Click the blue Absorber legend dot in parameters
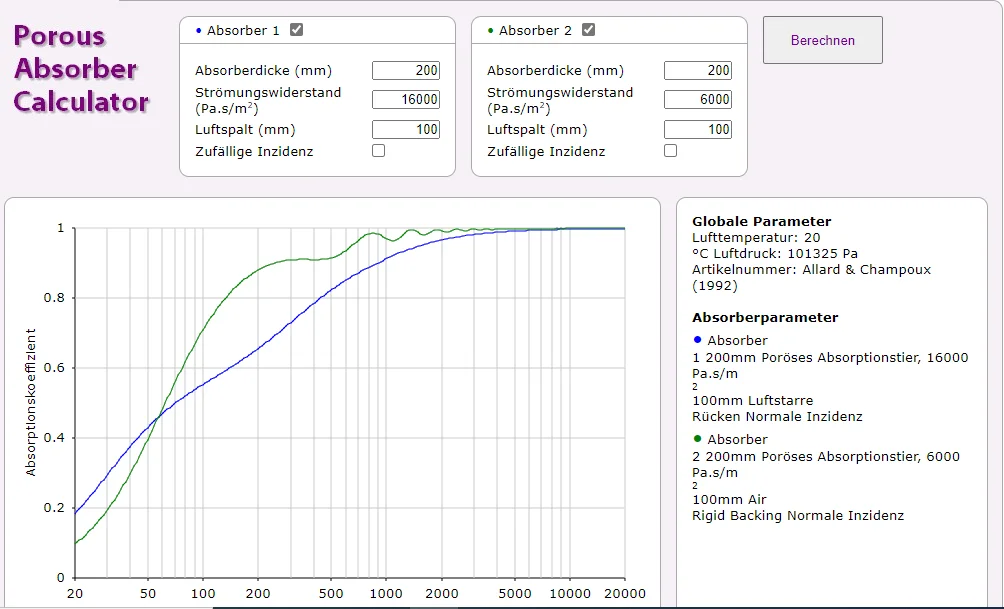Viewport: 1004px width, 609px height. (x=698, y=339)
